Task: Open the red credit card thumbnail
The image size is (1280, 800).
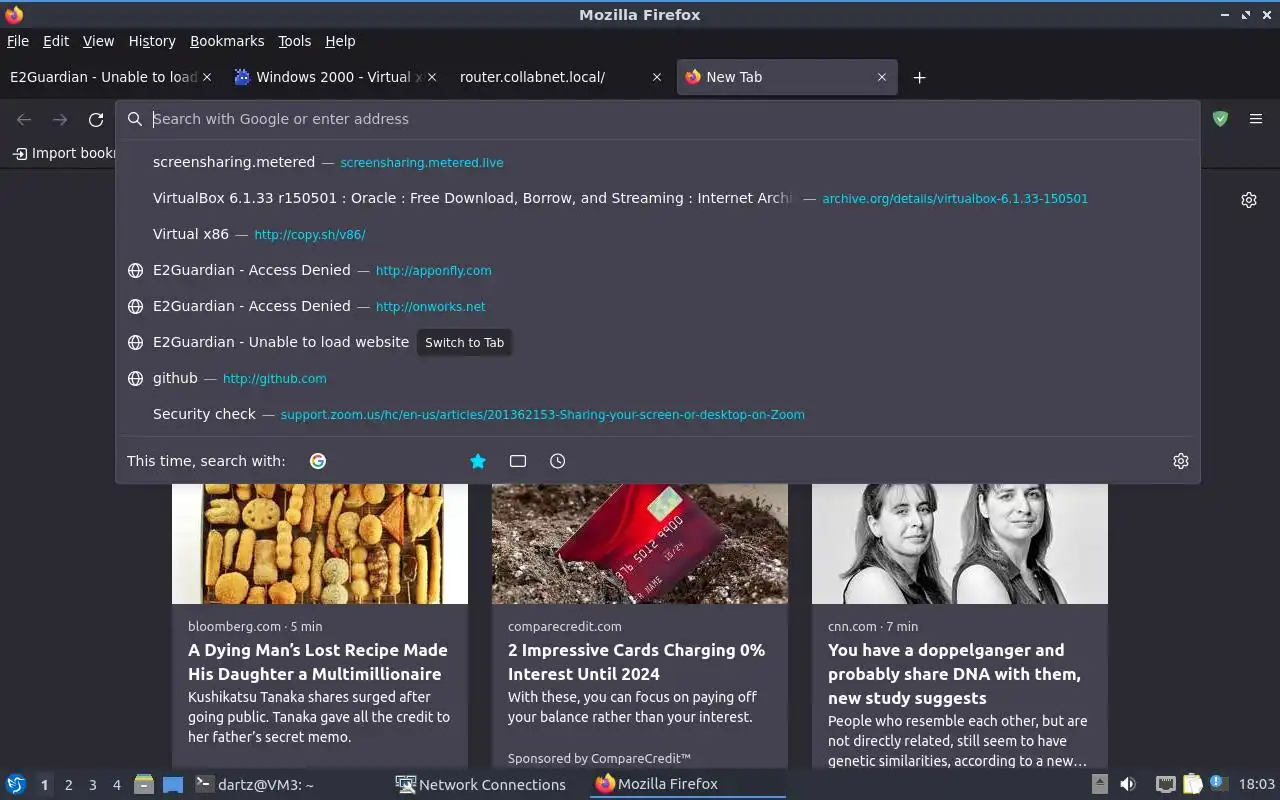Action: pyautogui.click(x=640, y=544)
